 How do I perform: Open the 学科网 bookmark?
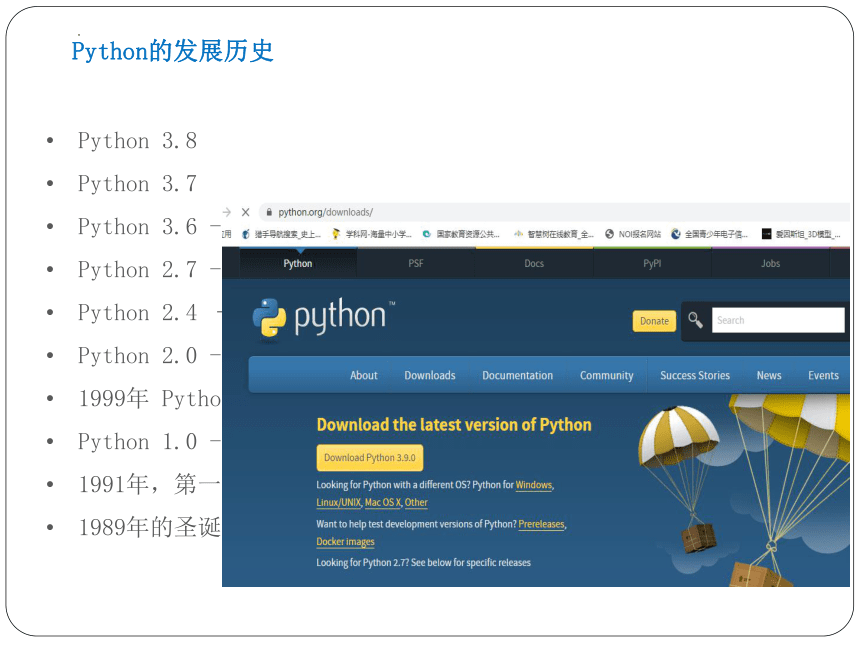click(x=372, y=234)
